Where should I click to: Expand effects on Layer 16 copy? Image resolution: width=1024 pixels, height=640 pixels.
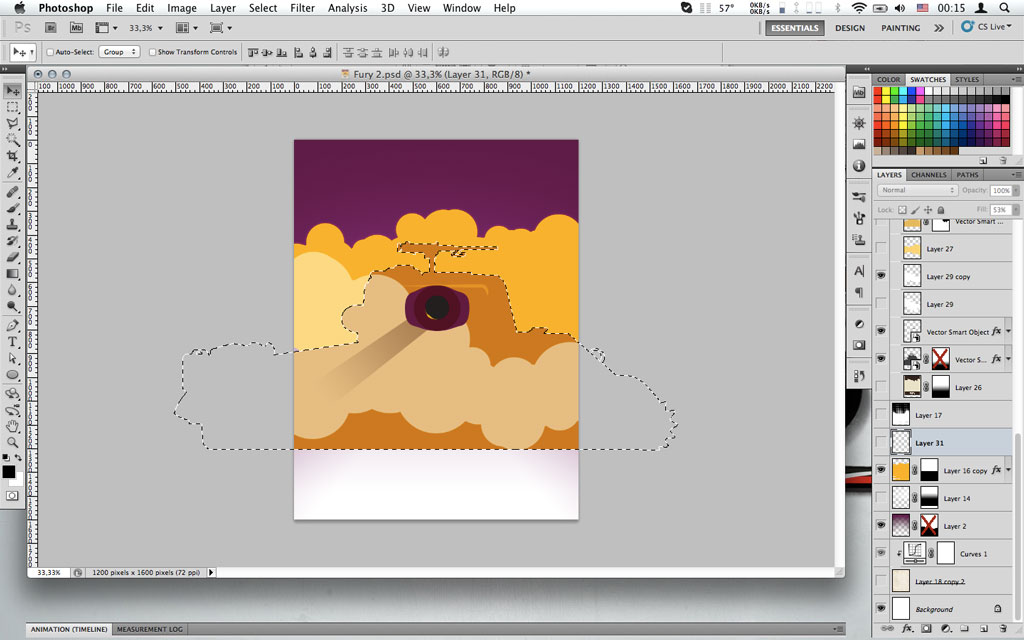pyautogui.click(x=1008, y=470)
